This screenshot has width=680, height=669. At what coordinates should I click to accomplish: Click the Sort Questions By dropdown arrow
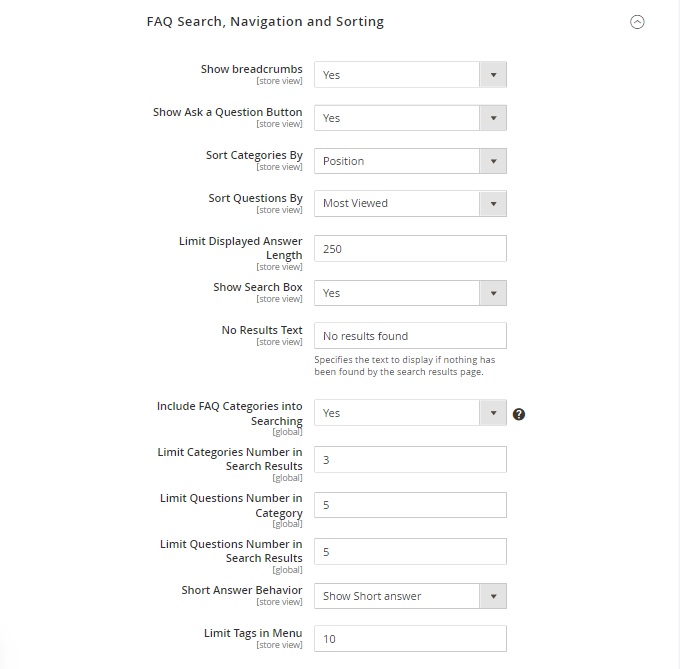(x=493, y=203)
